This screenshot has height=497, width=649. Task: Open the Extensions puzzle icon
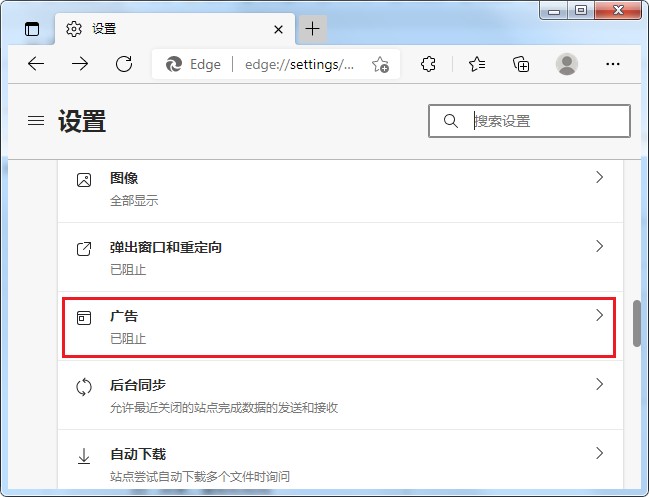pos(428,64)
